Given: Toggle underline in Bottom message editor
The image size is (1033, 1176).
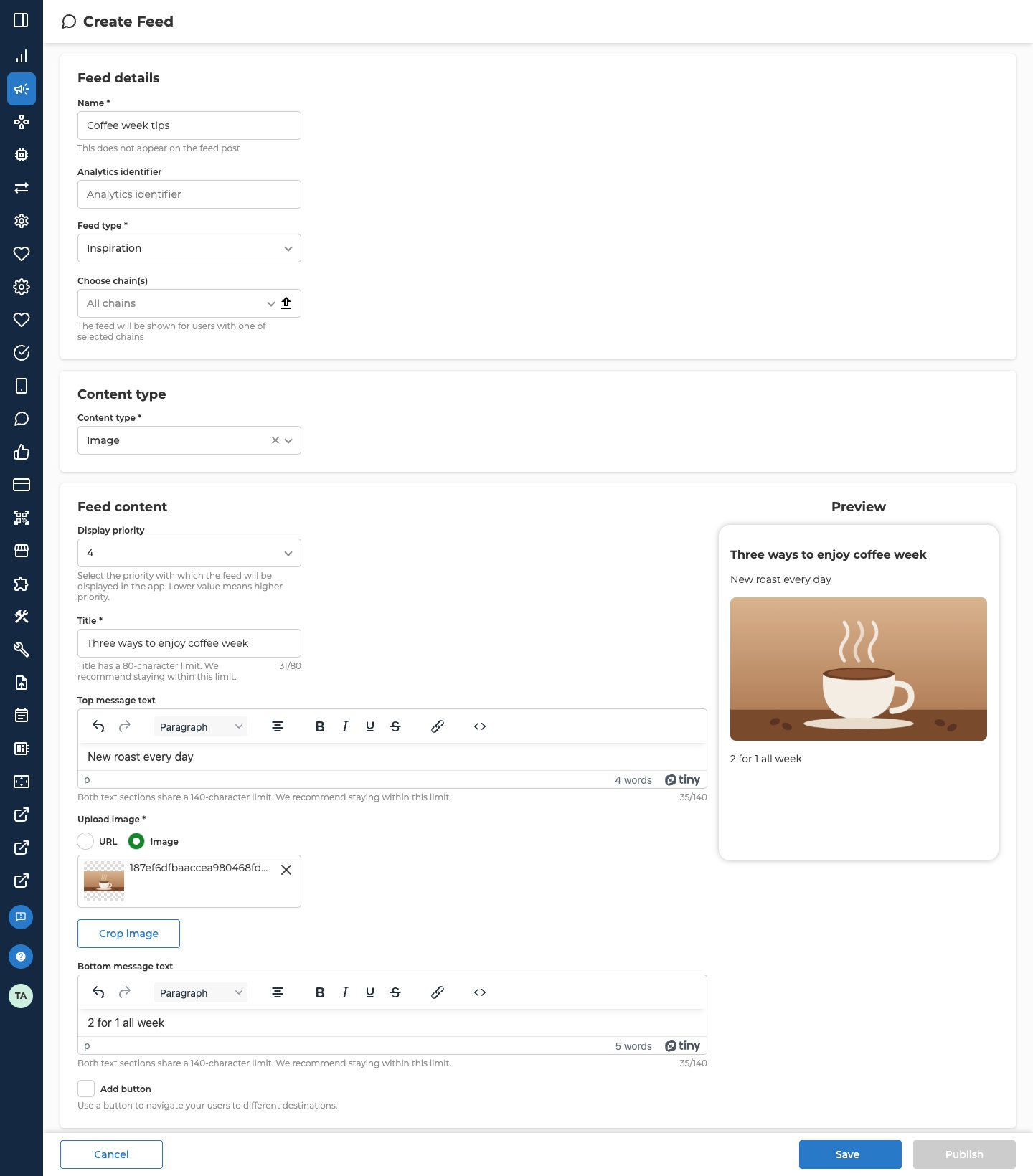Looking at the screenshot, I should 370,992.
